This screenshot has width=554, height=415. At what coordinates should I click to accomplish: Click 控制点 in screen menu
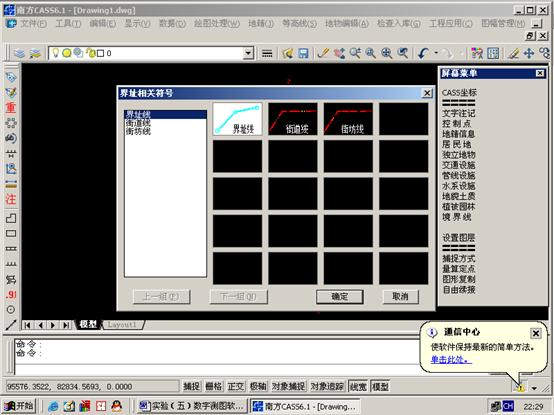(x=456, y=124)
